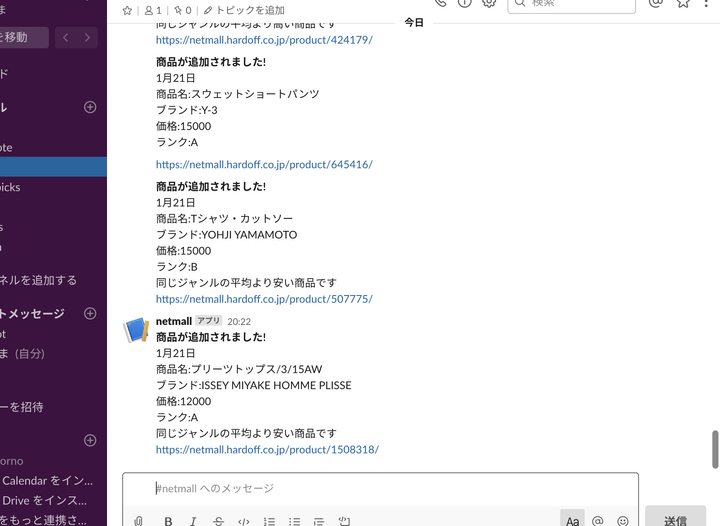Toggle italic formatting in composer

(x=193, y=521)
